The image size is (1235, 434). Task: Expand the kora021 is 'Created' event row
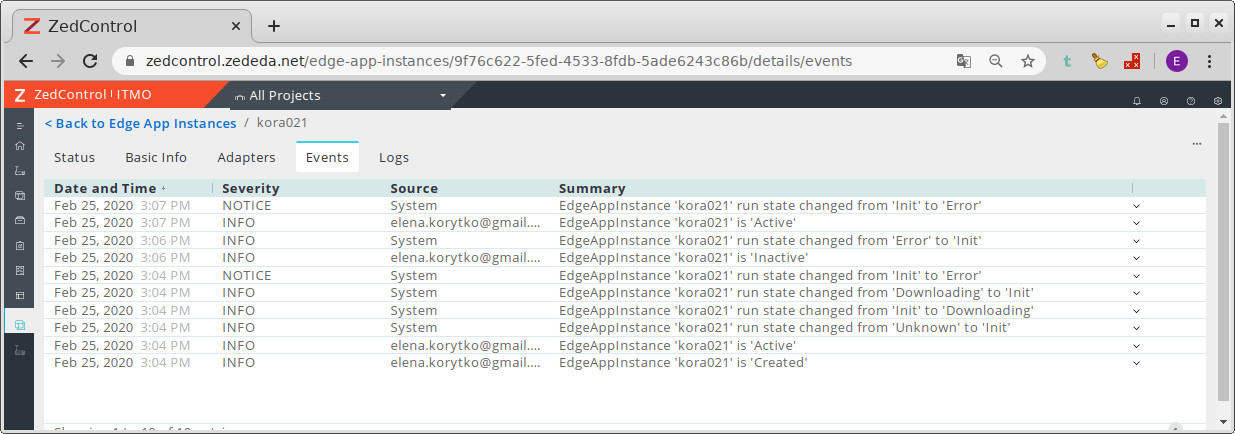click(1136, 363)
